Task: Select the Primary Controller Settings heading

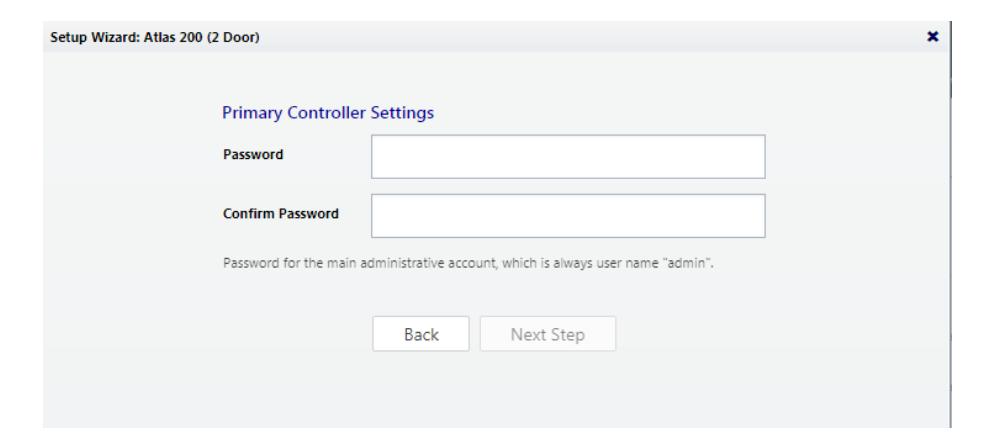Action: click(328, 113)
